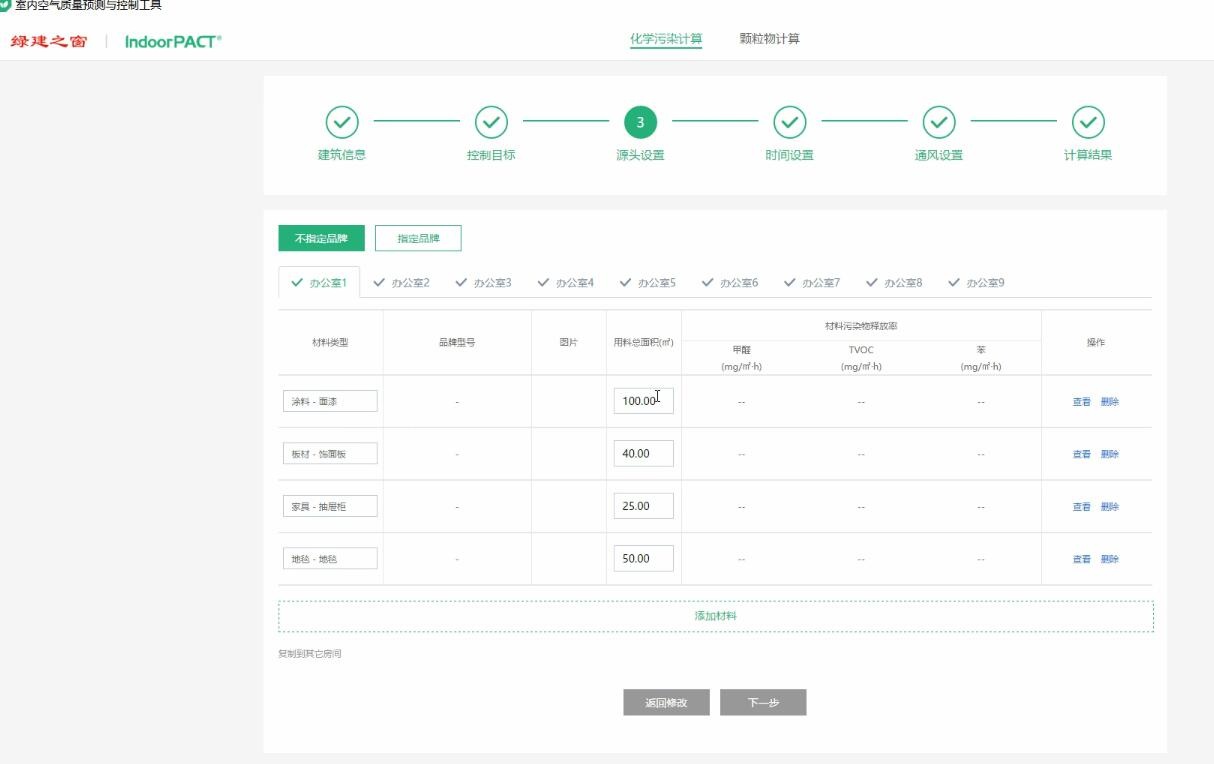The width and height of the screenshot is (1214, 764).
Task: Open the 通风设置 step icon
Action: pyautogui.click(x=938, y=123)
